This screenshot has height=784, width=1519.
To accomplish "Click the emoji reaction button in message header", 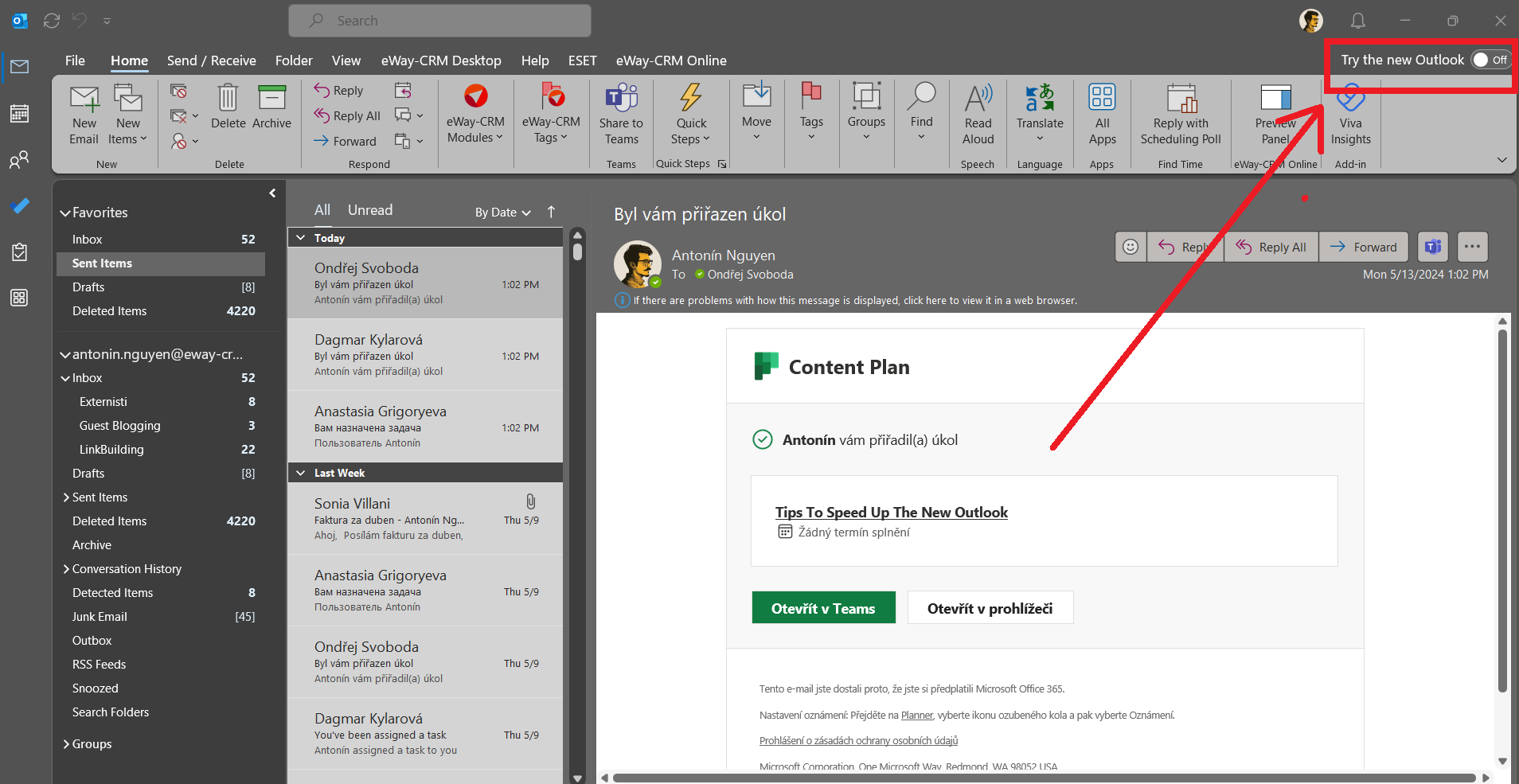I will 1130,247.
